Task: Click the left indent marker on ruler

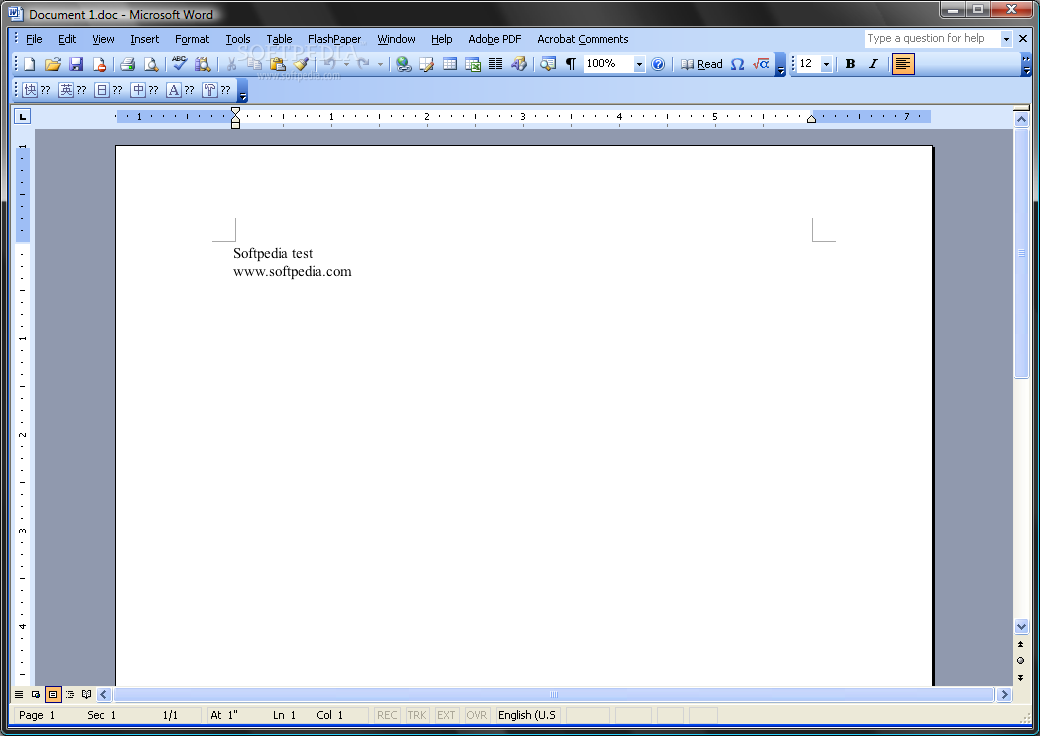Action: coord(235,125)
